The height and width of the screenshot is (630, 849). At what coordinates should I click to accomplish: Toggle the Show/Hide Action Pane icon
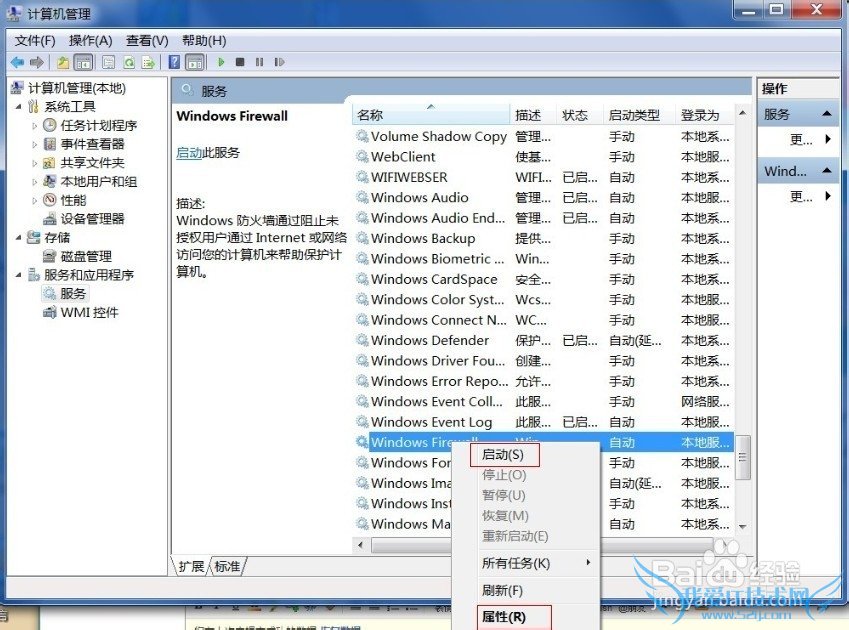(x=195, y=62)
